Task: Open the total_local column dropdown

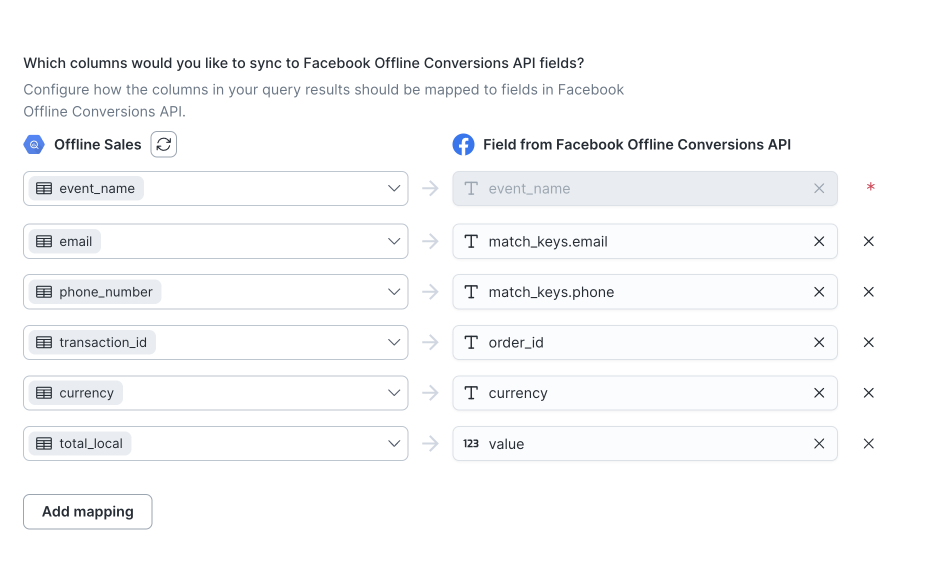Action: [x=394, y=444]
